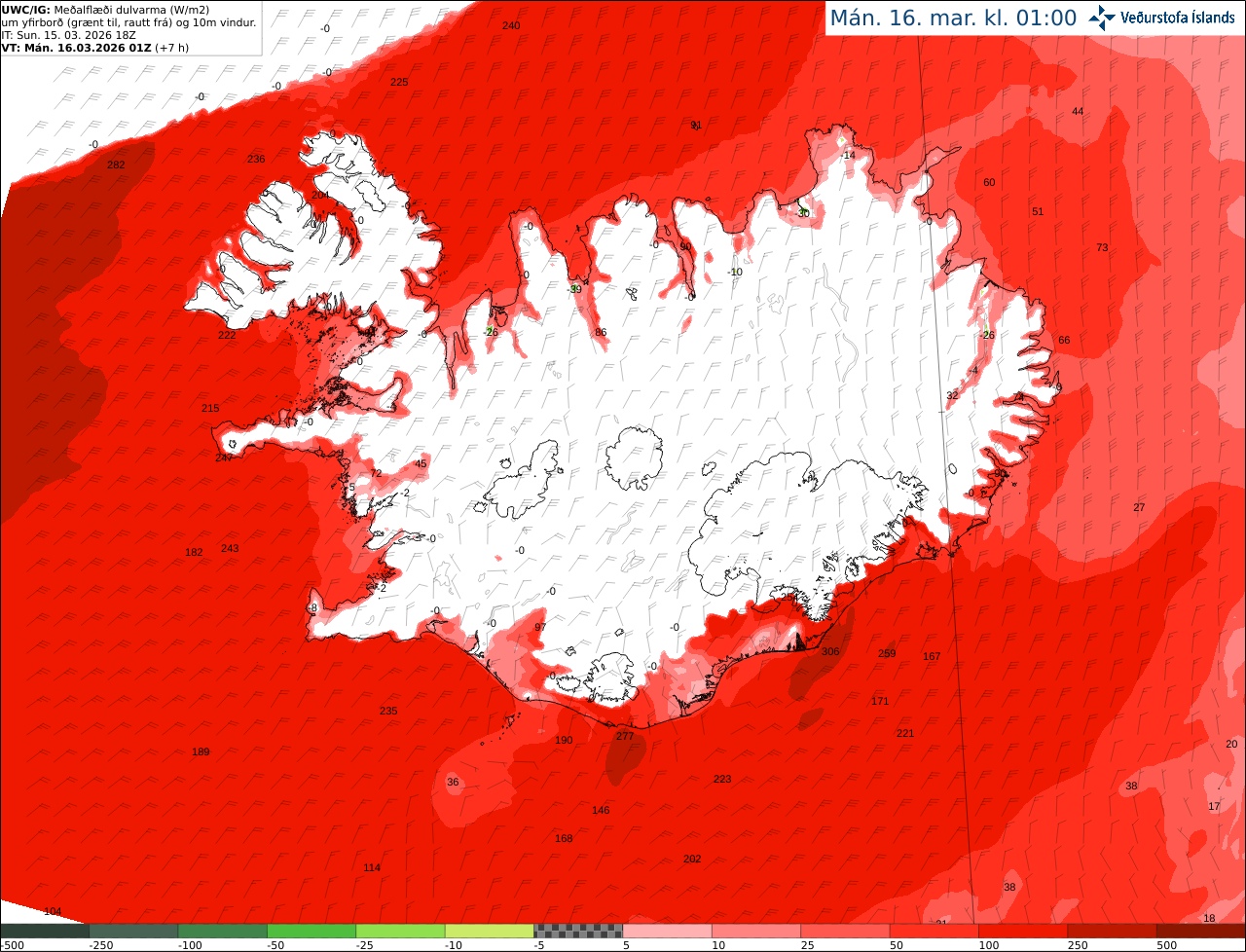Pick the bright green swatch between -50 and -25

tap(311, 931)
